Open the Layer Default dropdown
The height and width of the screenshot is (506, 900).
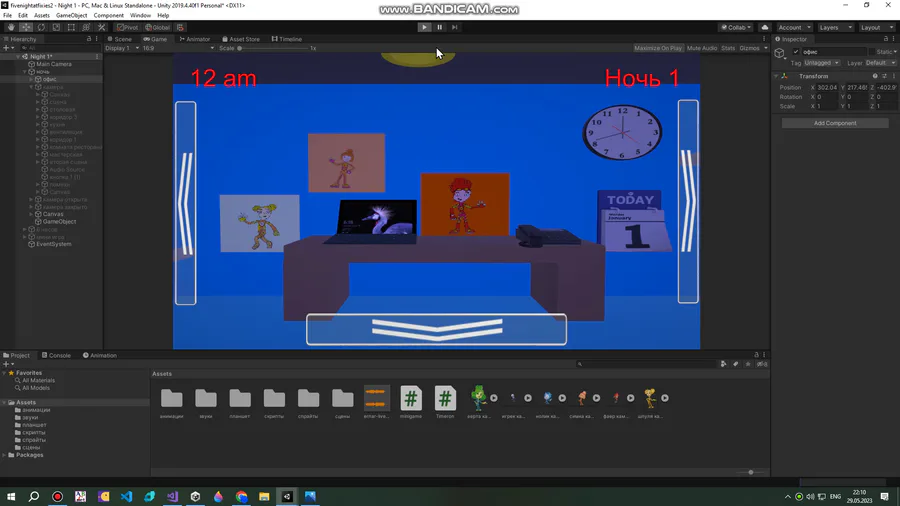[880, 63]
